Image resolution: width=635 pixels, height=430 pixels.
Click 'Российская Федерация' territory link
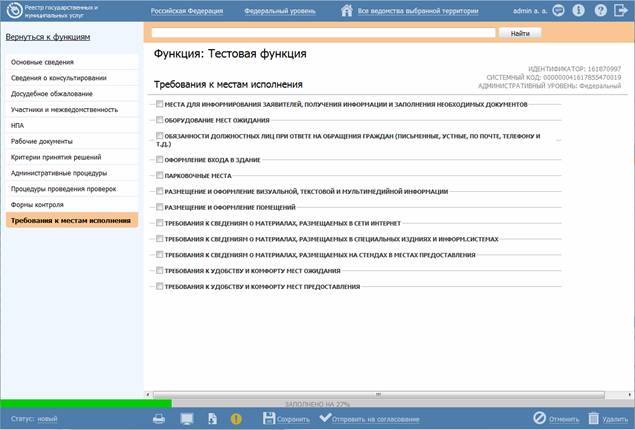187,11
